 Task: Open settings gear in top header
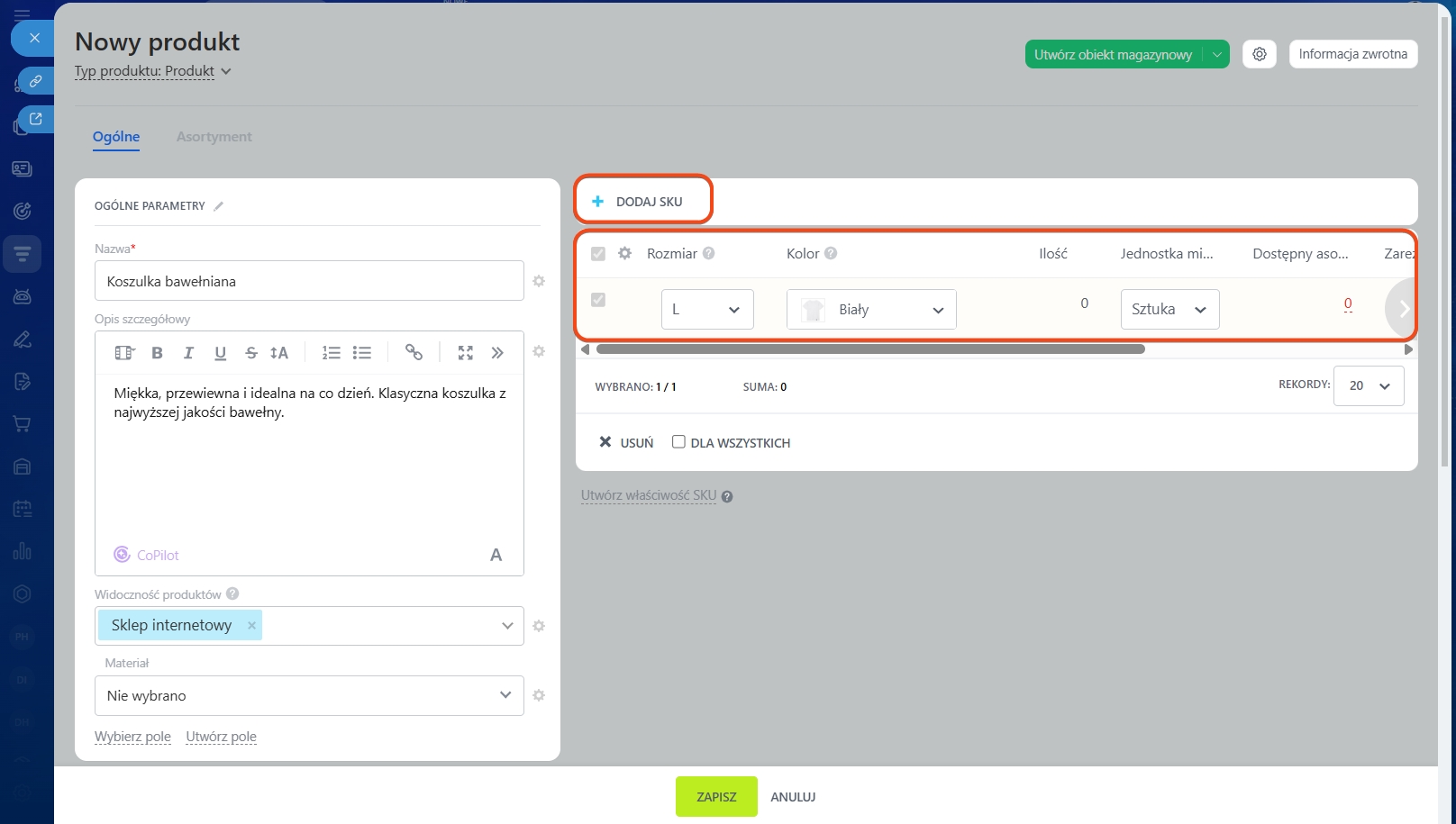coord(1259,54)
